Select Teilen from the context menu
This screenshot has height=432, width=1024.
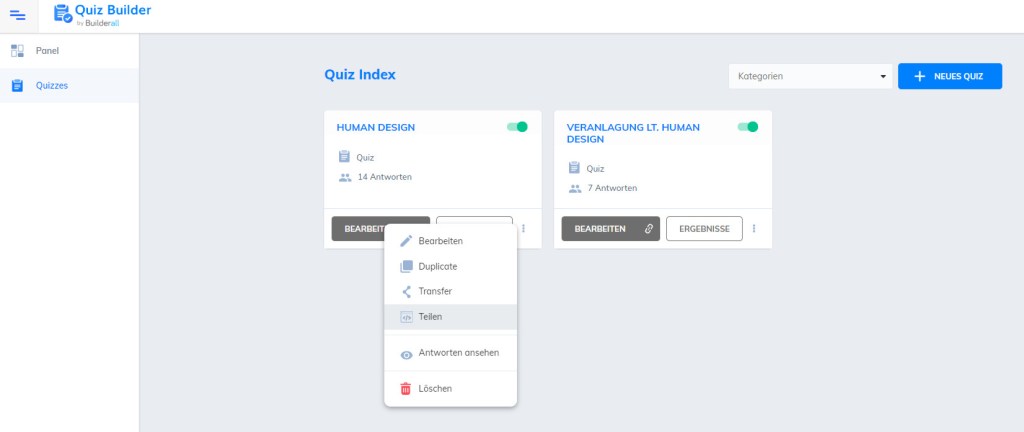(x=430, y=317)
